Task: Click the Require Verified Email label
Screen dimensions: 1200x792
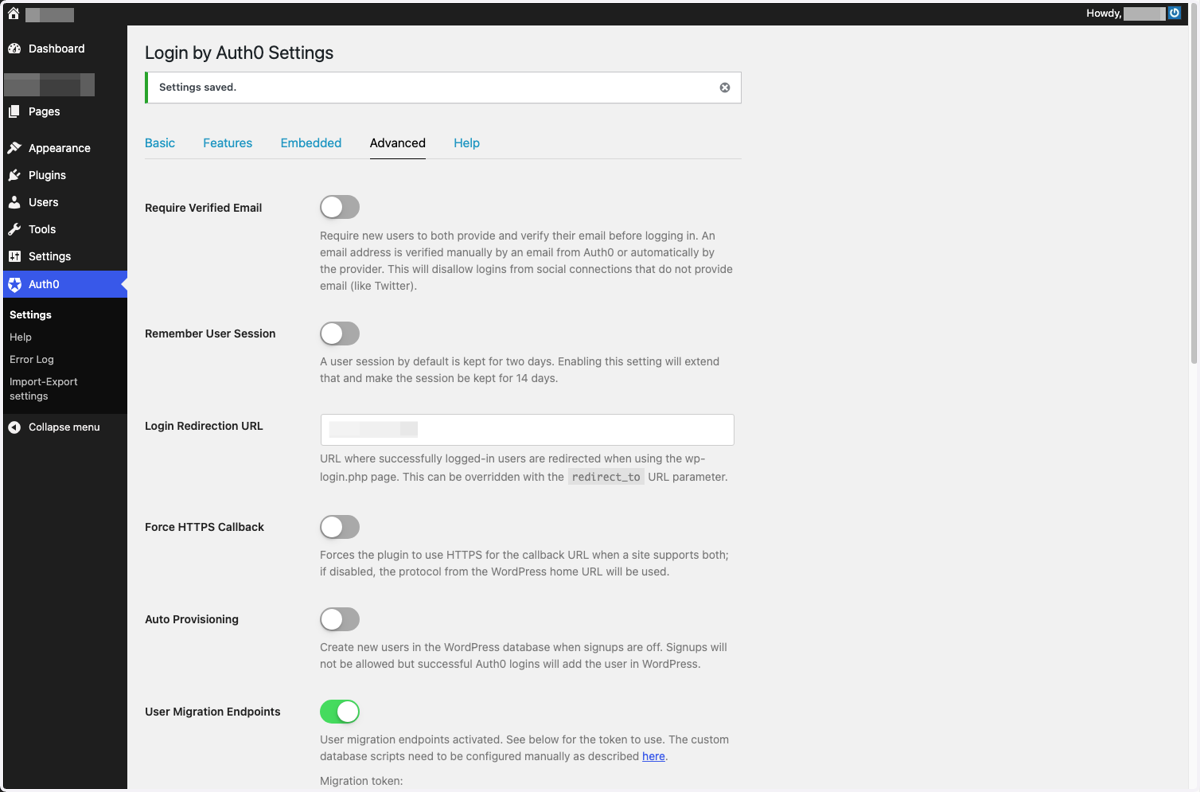Action: pyautogui.click(x=203, y=208)
